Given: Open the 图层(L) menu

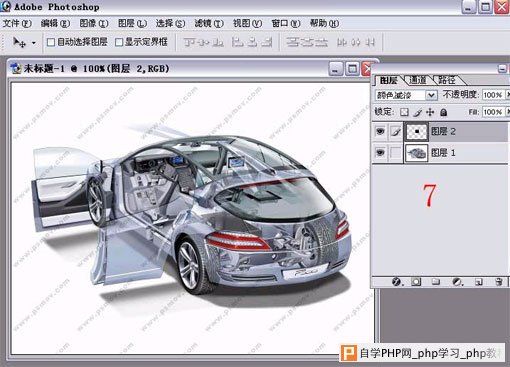Looking at the screenshot, I should click(132, 23).
